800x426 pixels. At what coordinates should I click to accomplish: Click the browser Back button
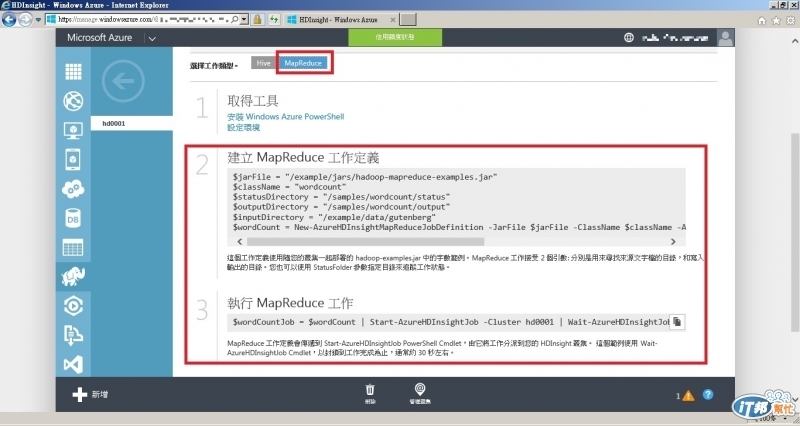9,20
